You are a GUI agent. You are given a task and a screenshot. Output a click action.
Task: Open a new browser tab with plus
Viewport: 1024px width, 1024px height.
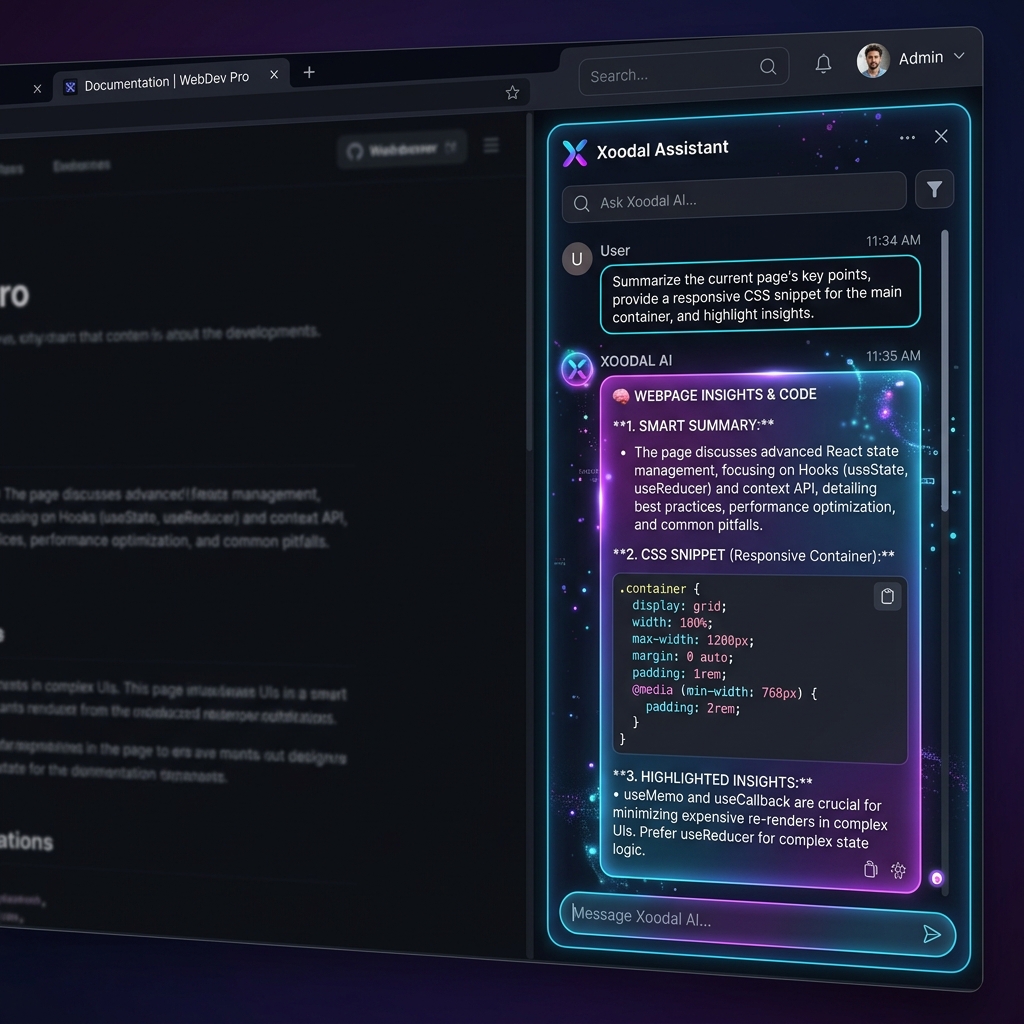pos(309,72)
